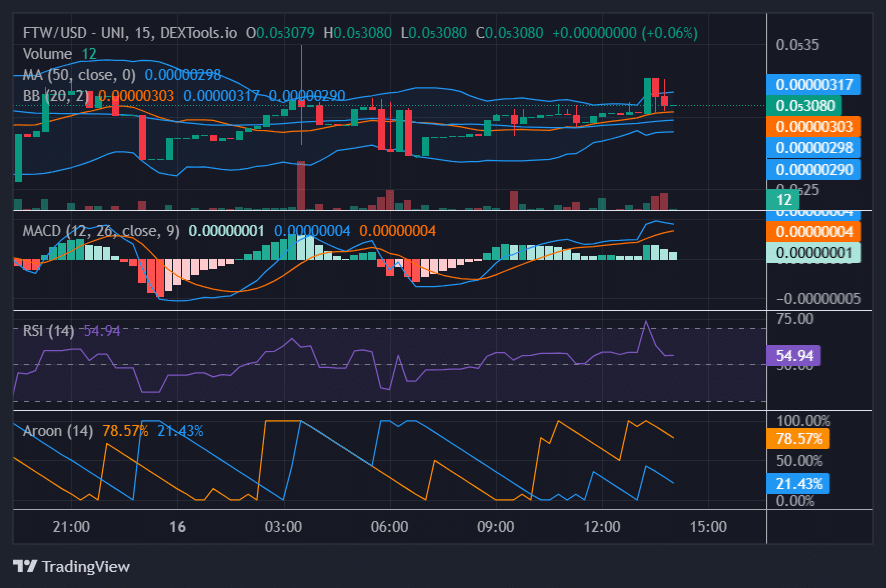
Task: Click the orange MACD signal label 0.00000004
Action: pos(814,232)
